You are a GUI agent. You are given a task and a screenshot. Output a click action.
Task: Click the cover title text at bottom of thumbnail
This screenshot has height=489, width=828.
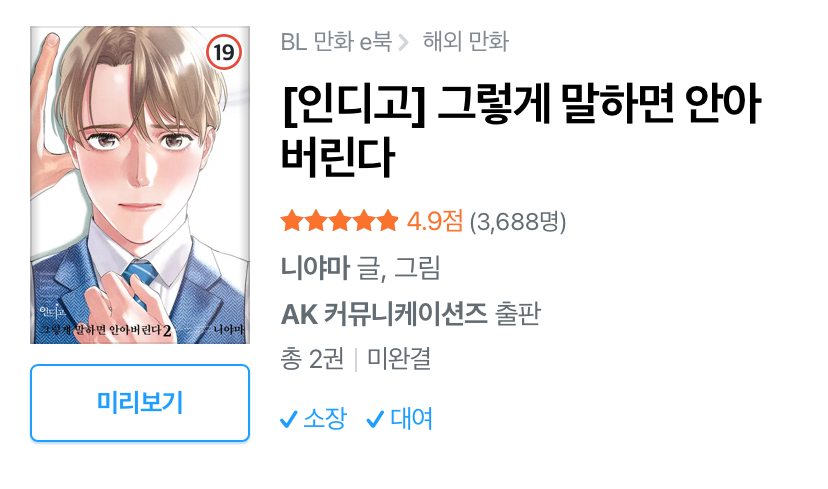tap(106, 330)
